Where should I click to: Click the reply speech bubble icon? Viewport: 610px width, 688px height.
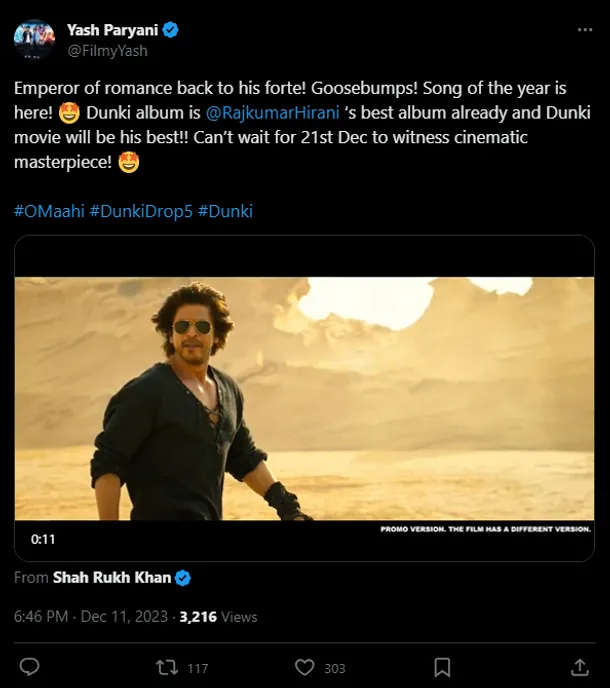pyautogui.click(x=30, y=667)
